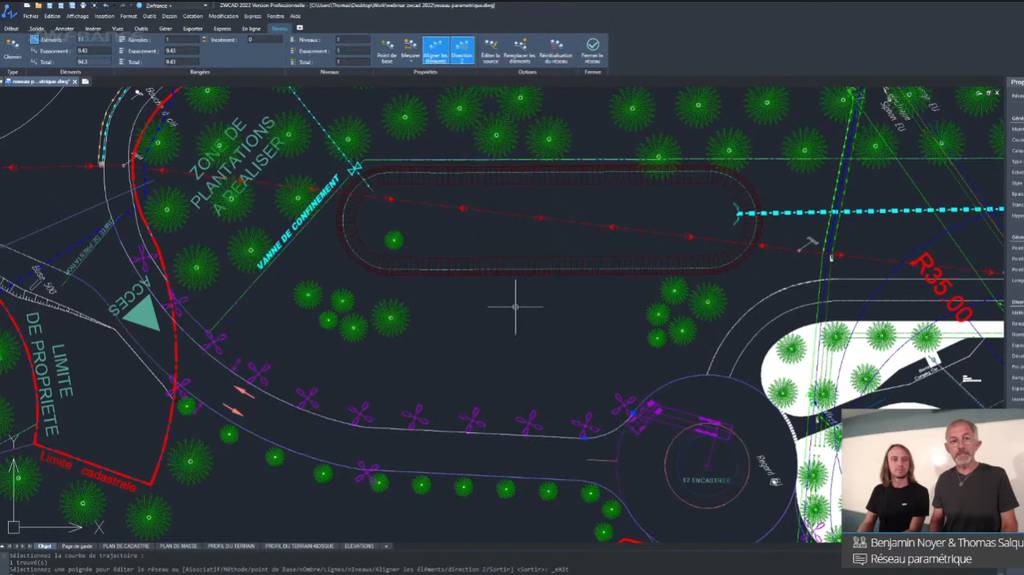Click the LIMITE DE PROPRIETE drawing text

[x=50, y=374]
